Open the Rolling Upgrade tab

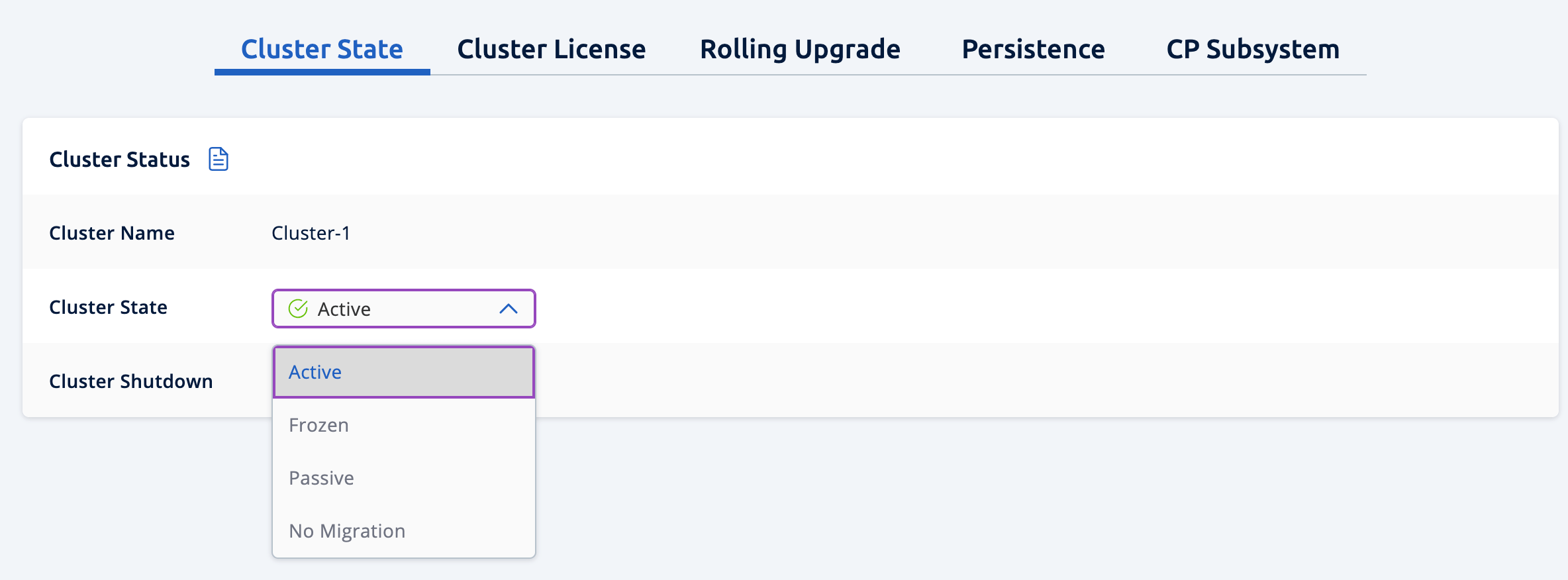tap(800, 48)
